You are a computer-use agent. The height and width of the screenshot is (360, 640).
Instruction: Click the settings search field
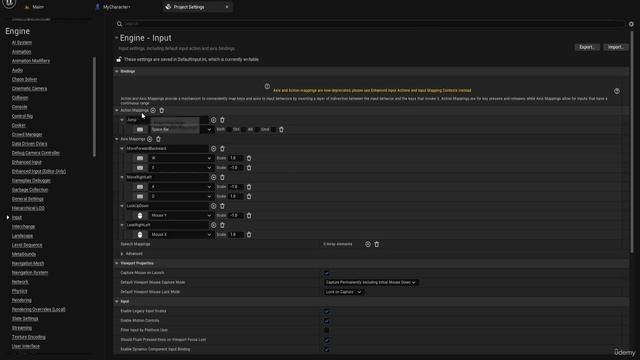[370, 24]
